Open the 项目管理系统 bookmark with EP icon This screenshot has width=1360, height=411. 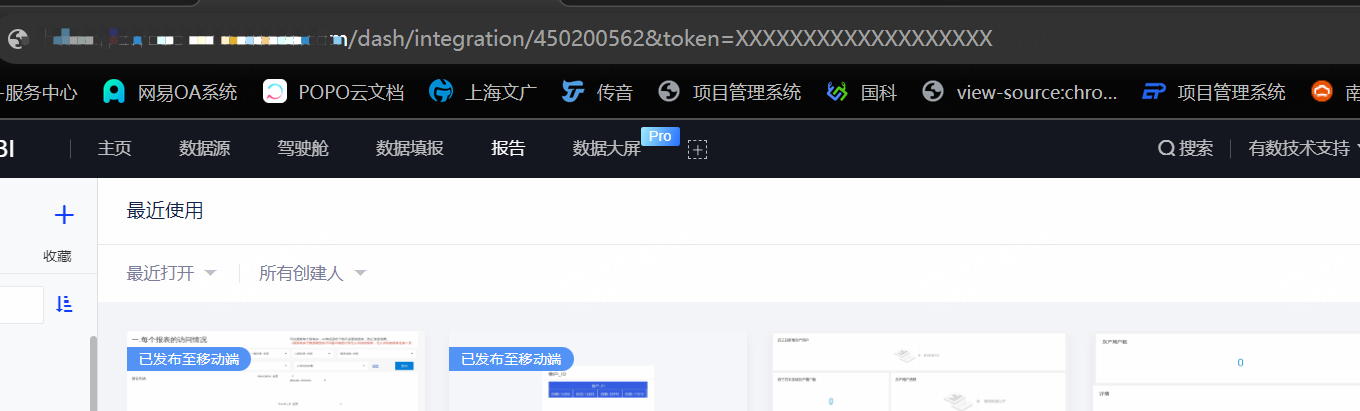click(x=1214, y=93)
